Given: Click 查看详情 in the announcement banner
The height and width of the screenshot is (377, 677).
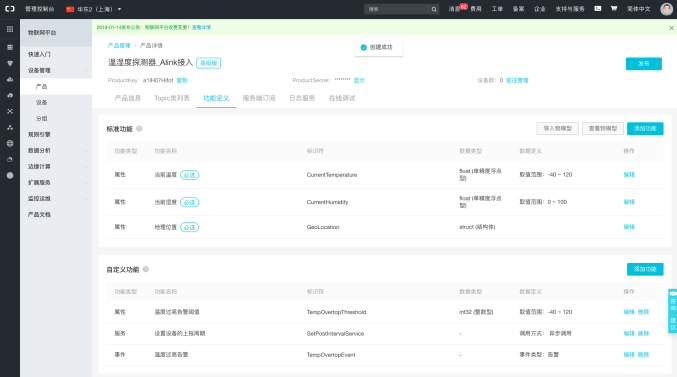Looking at the screenshot, I should coord(201,27).
